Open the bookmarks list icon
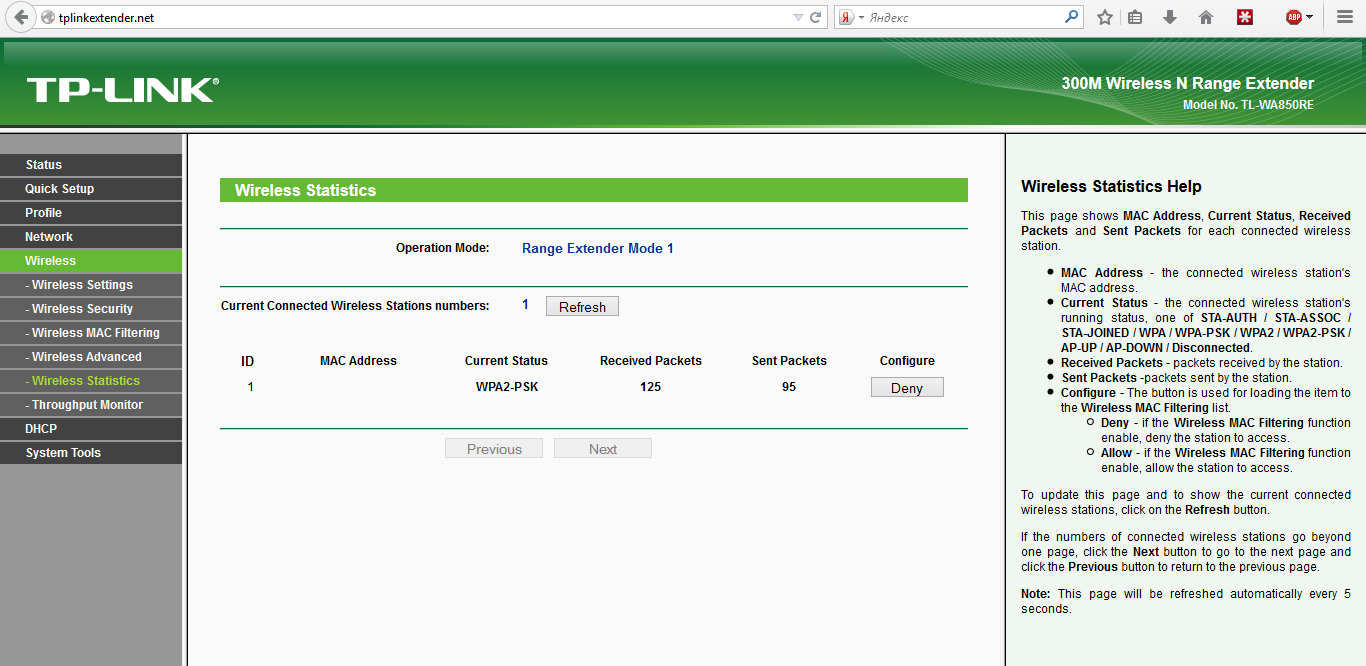1366x666 pixels. pyautogui.click(x=1135, y=17)
